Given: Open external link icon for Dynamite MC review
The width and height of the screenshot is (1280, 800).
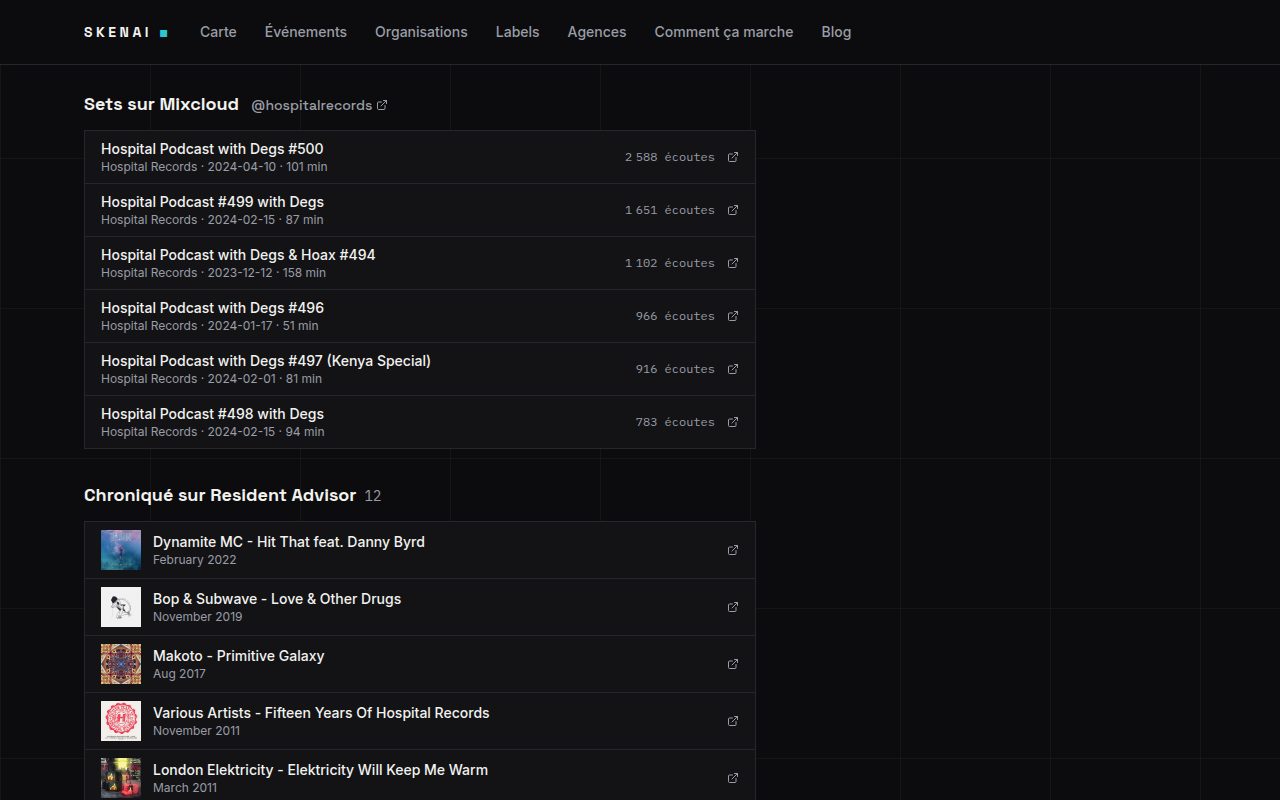Looking at the screenshot, I should tap(733, 550).
